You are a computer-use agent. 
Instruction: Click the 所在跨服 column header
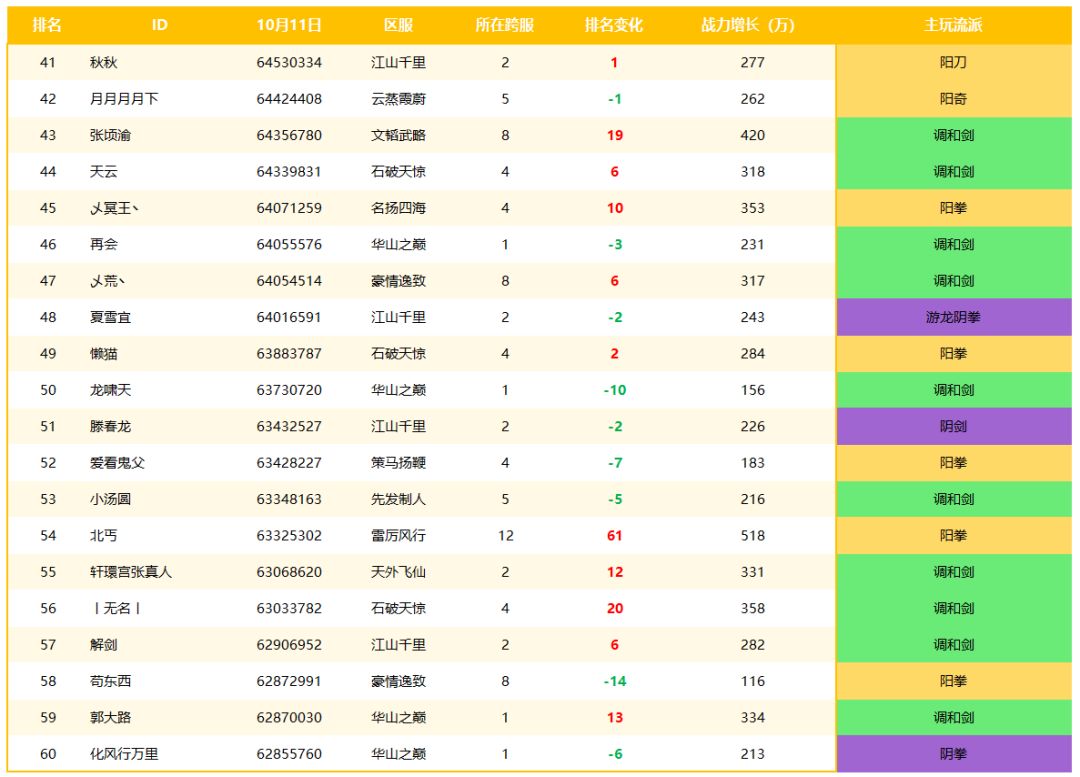coord(505,25)
